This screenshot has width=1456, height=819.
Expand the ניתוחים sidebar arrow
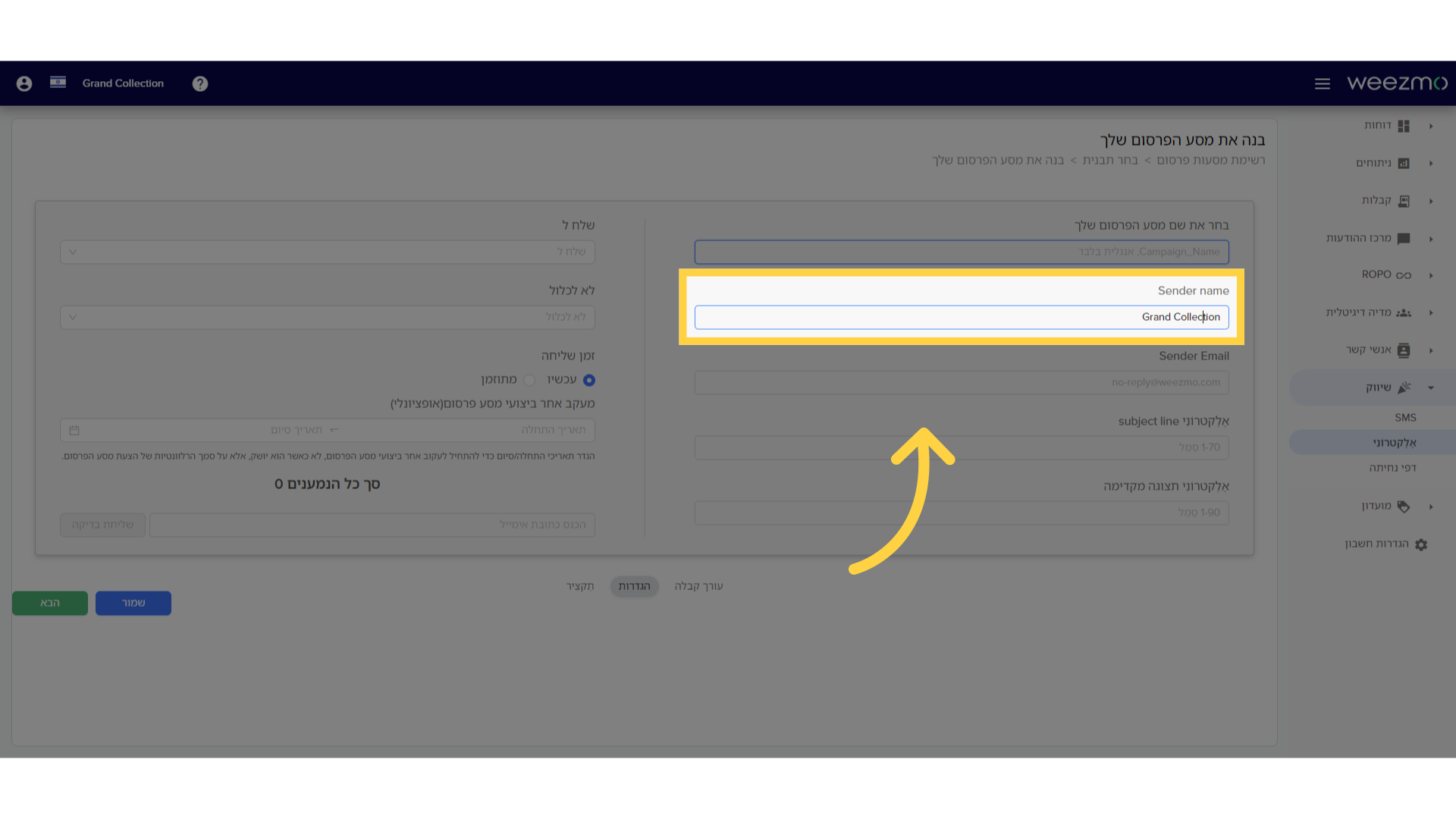[x=1431, y=164]
